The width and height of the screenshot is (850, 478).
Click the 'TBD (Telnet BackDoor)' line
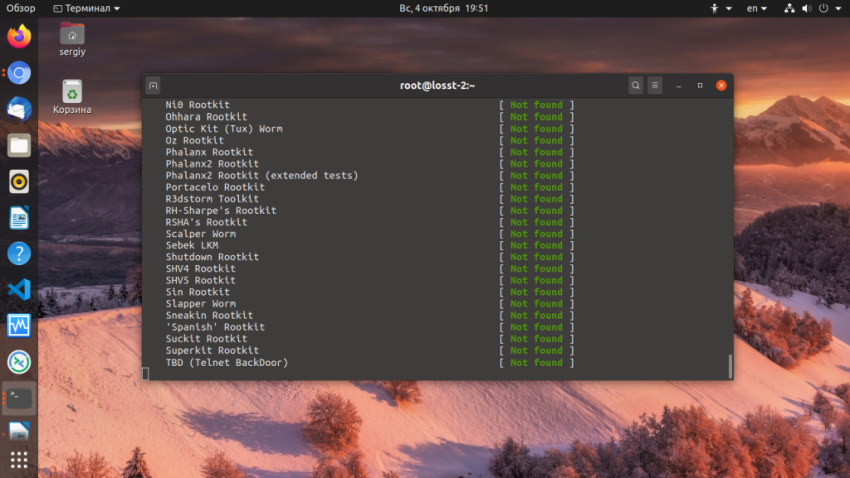click(x=227, y=362)
